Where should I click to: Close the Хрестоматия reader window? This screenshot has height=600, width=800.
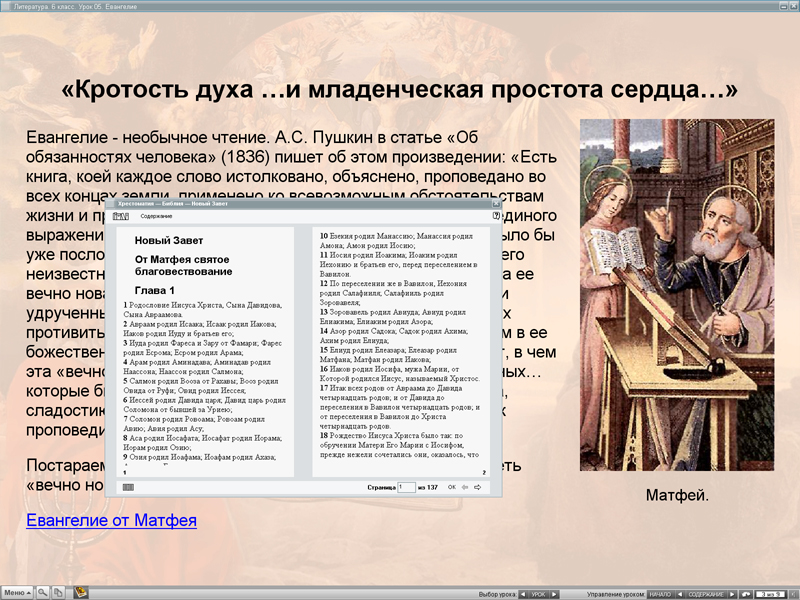497,203
